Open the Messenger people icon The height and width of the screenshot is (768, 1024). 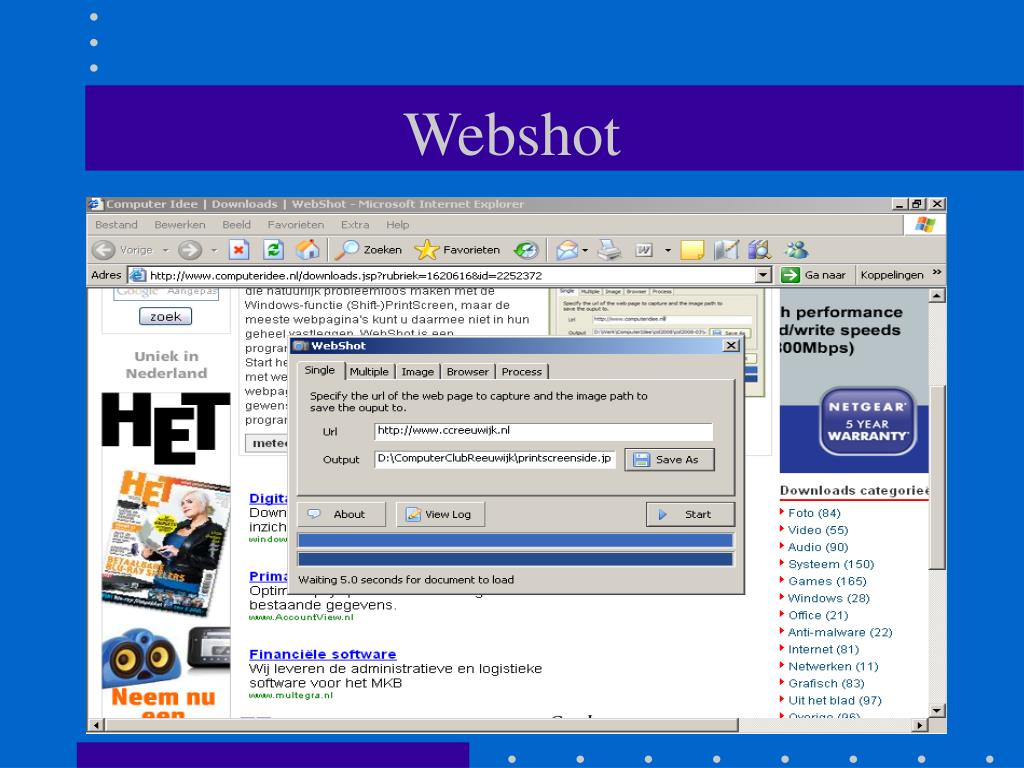797,249
